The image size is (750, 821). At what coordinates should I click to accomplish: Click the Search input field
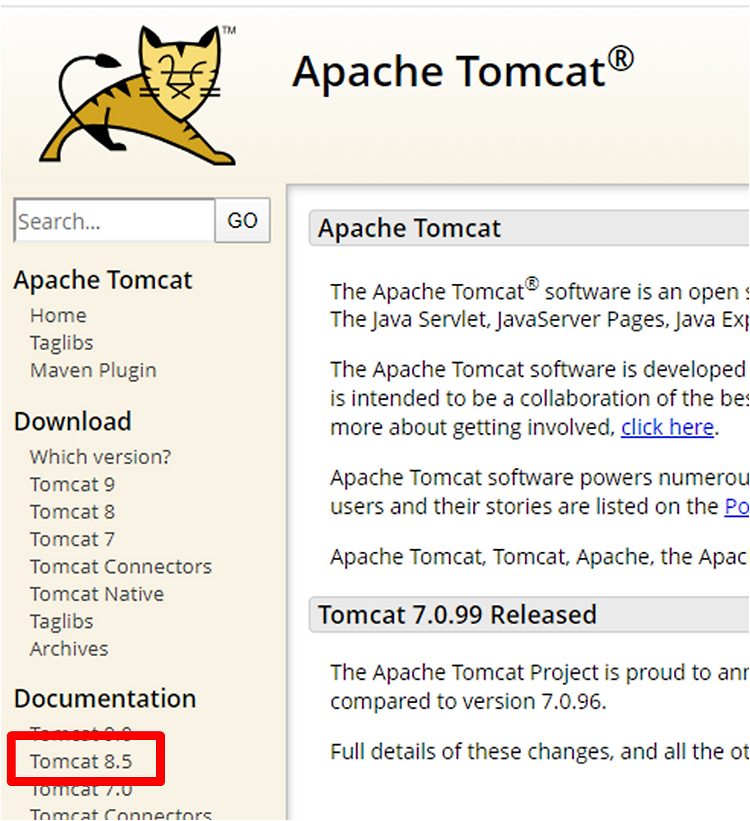tap(115, 220)
